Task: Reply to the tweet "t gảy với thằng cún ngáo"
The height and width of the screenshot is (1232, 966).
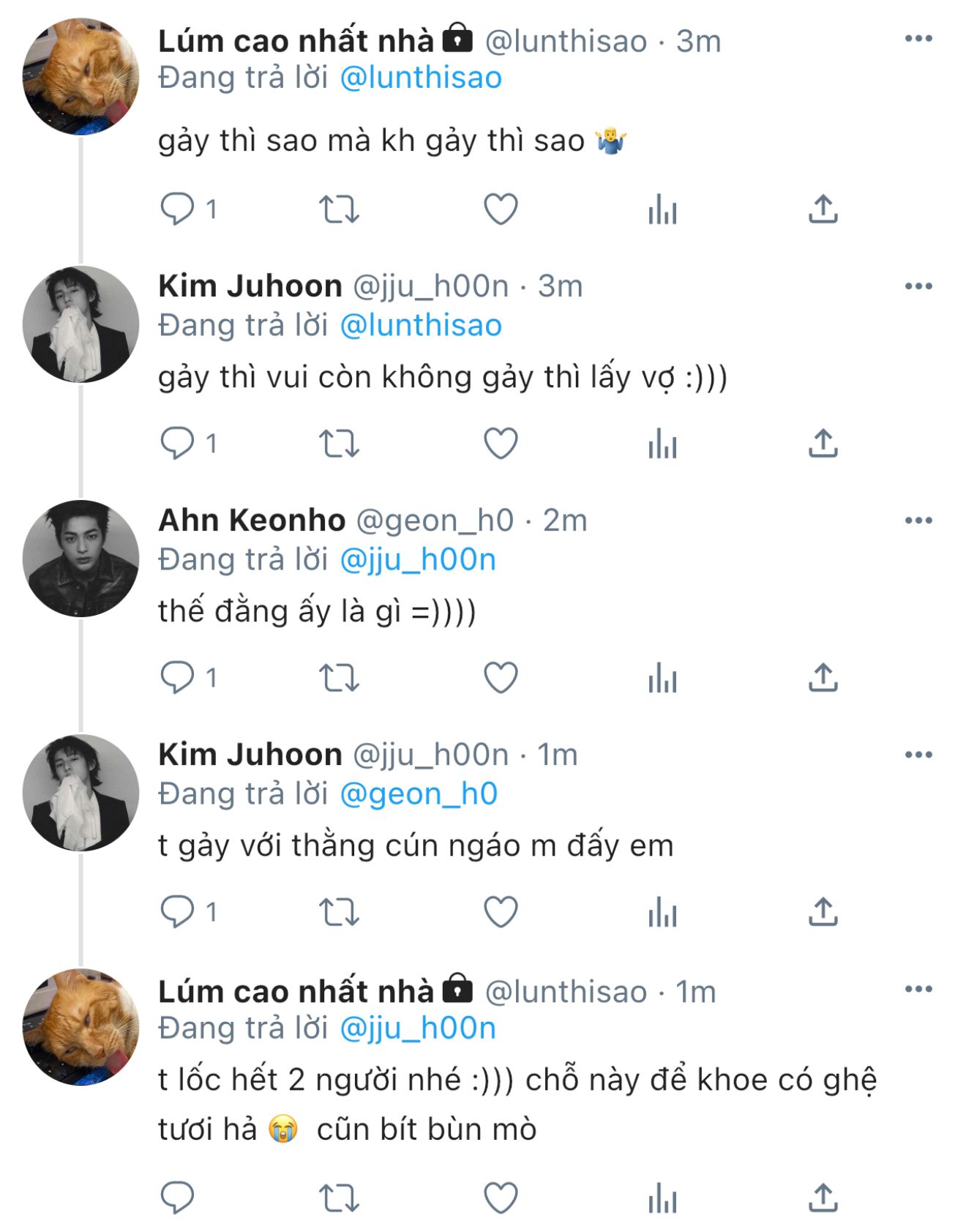Action: 177,911
